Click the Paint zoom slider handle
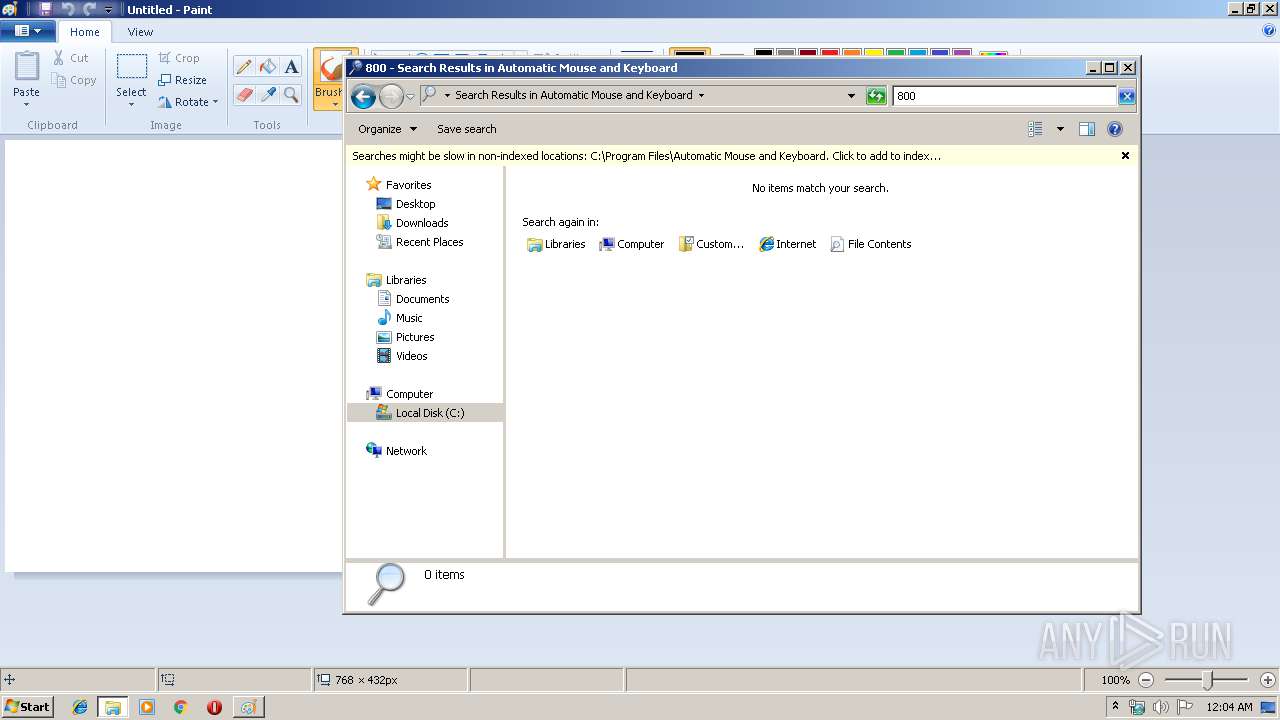This screenshot has width=1280, height=720. click(x=1208, y=680)
